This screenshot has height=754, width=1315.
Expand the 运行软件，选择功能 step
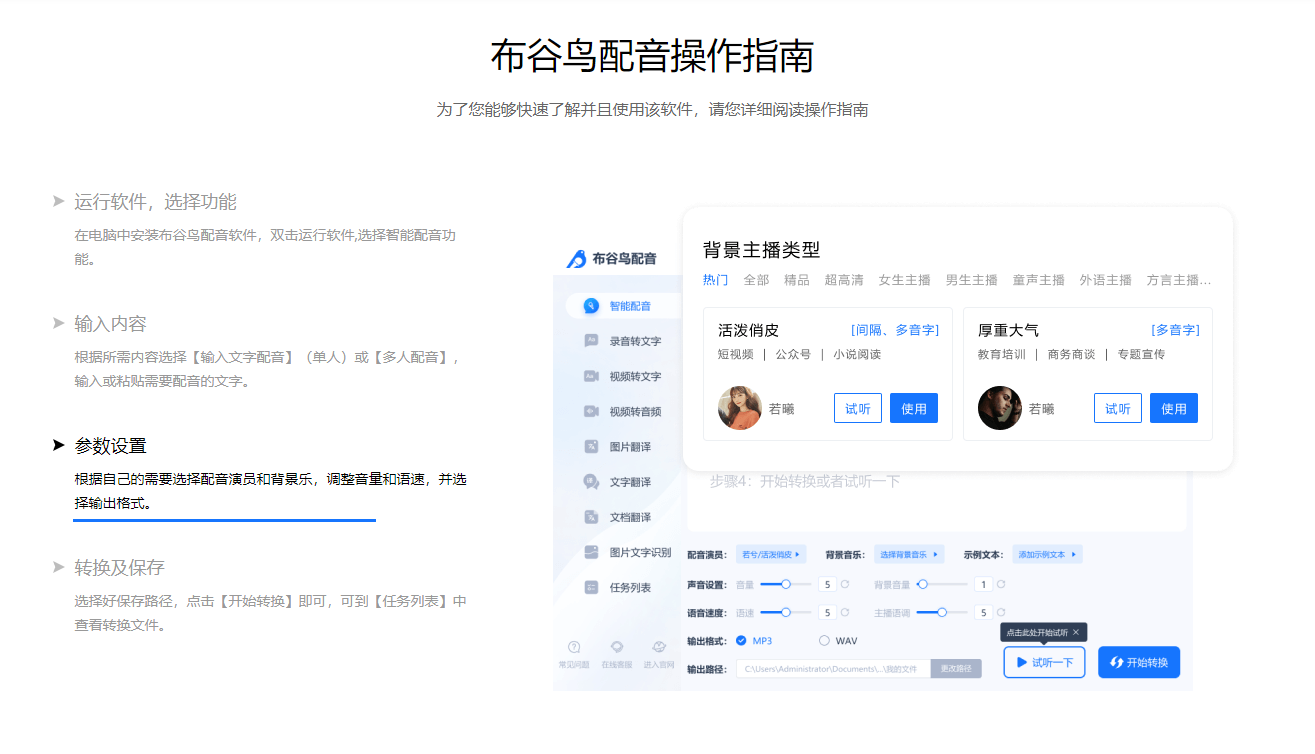tap(155, 202)
